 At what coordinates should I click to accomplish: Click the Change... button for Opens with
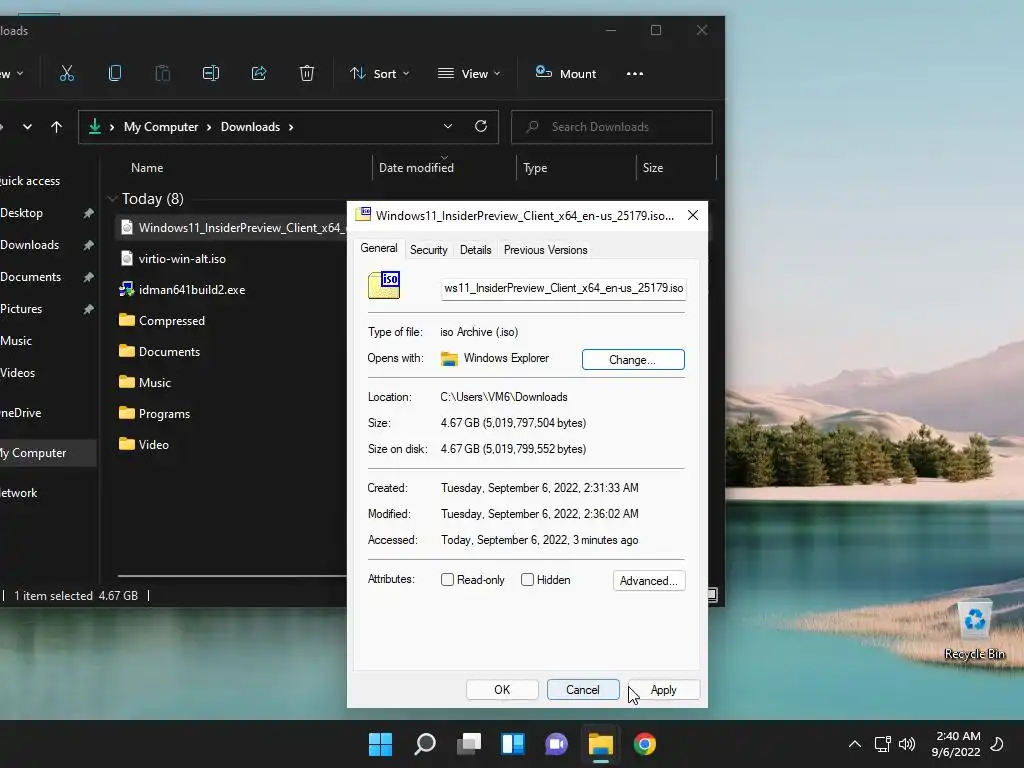pos(633,360)
